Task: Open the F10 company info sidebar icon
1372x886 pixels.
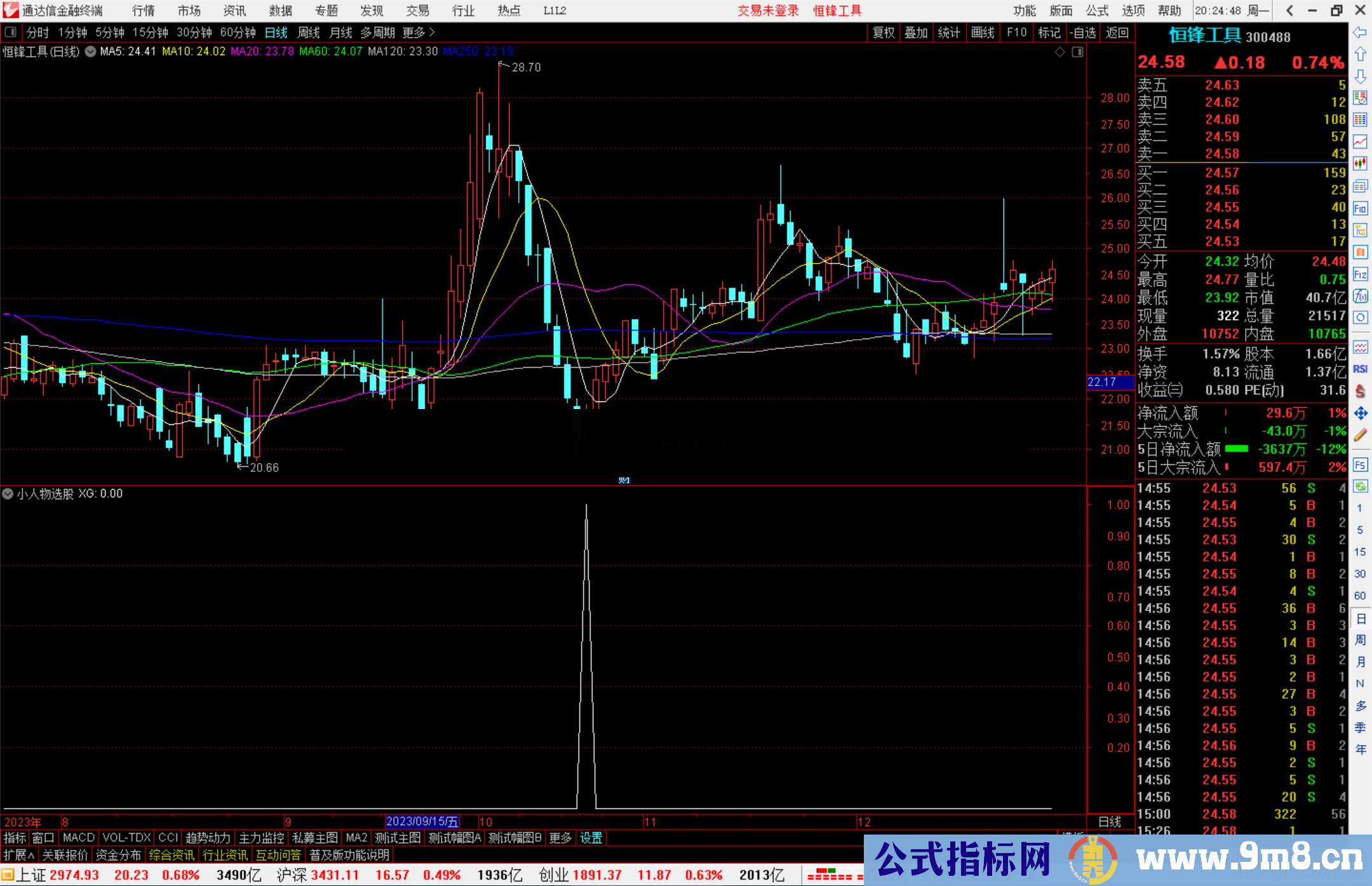Action: 1360,208
